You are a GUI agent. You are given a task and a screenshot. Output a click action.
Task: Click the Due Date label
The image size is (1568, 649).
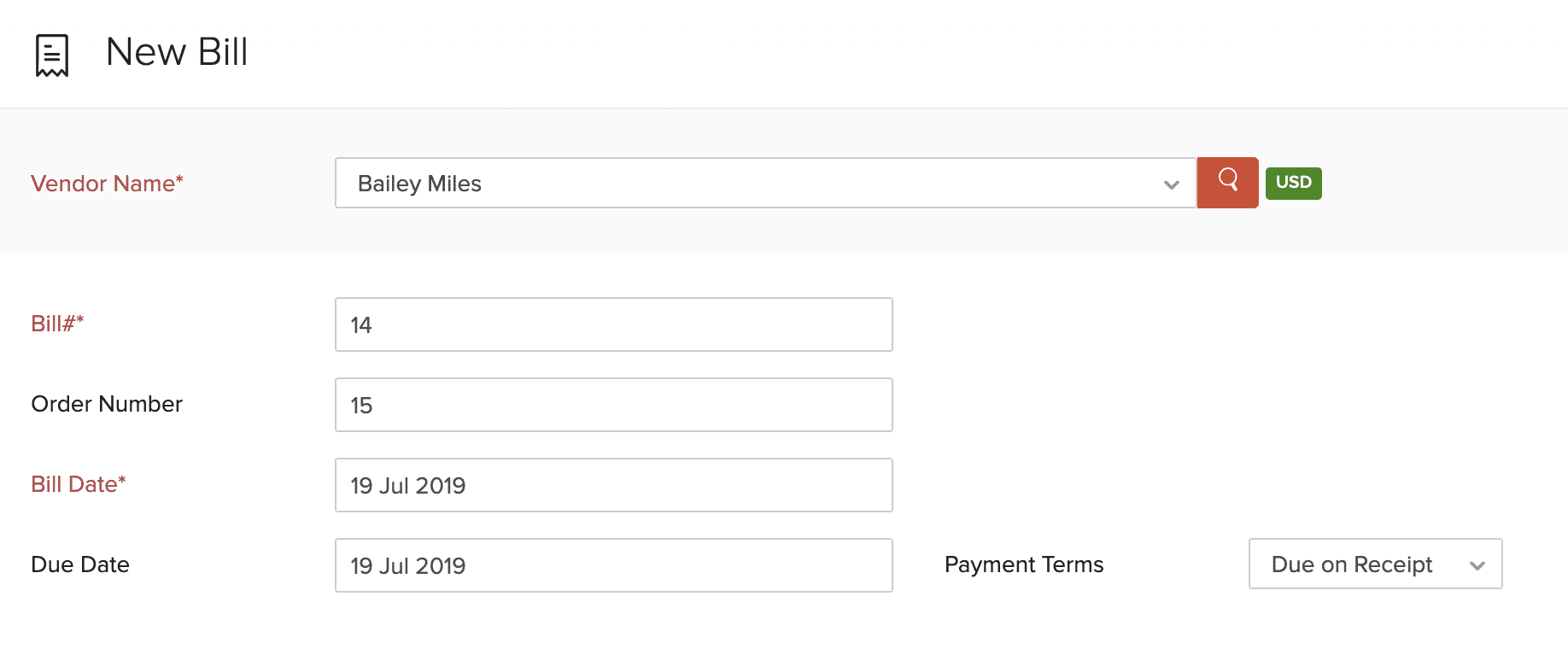pos(80,564)
